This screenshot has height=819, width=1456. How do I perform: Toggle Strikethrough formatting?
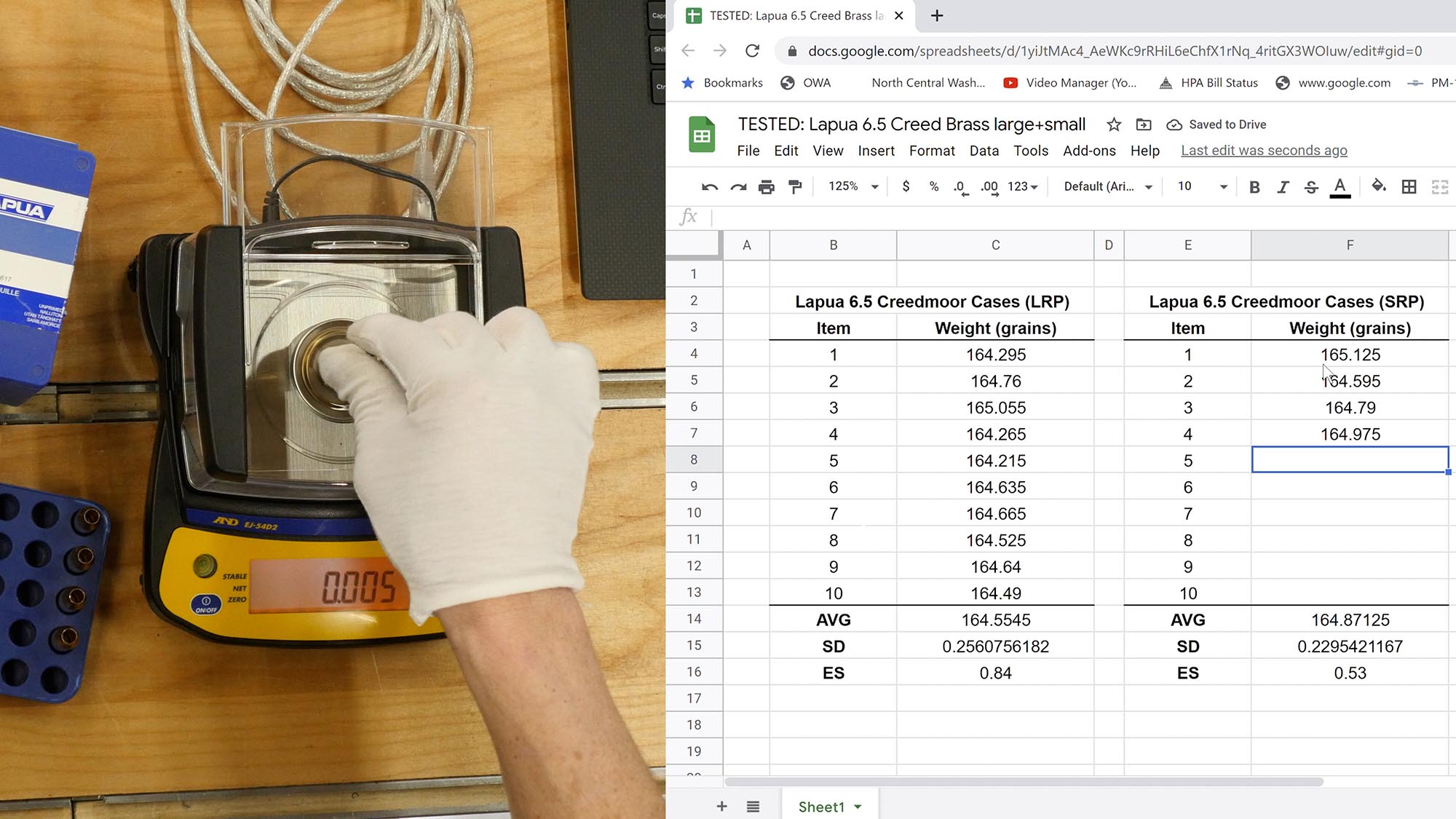[x=1310, y=187]
